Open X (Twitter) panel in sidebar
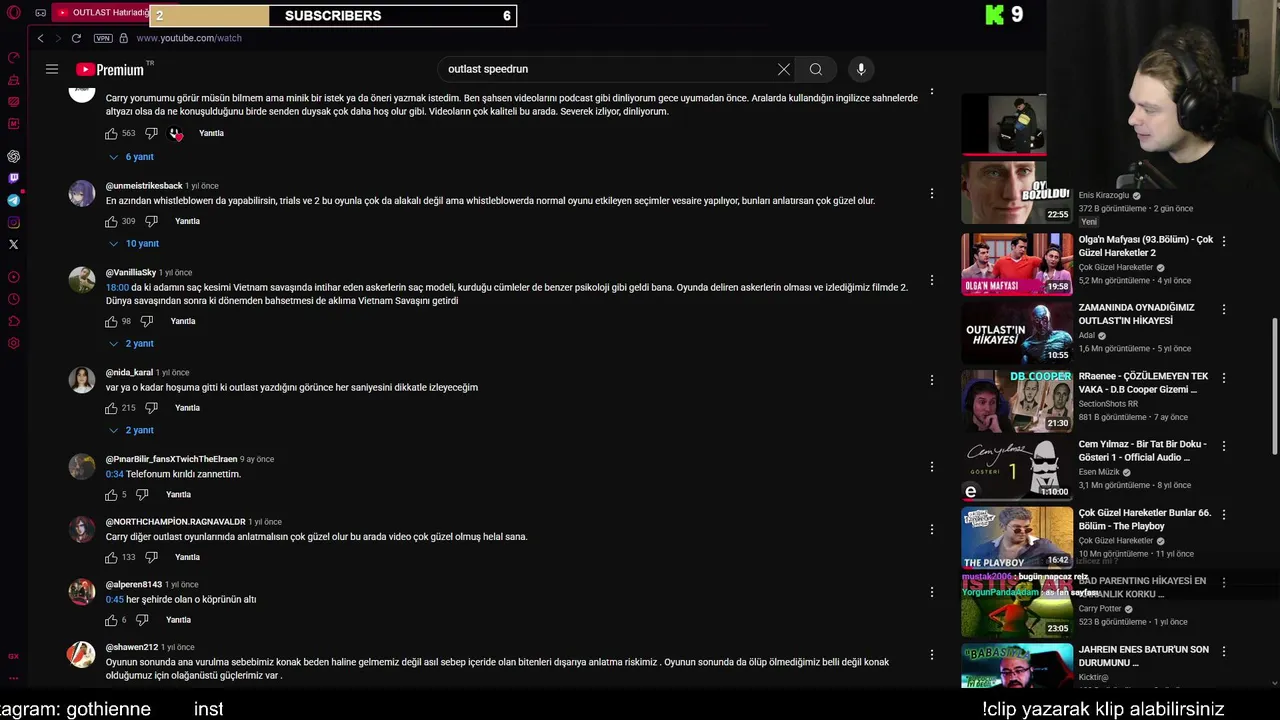Viewport: 1280px width, 720px height. tap(13, 244)
